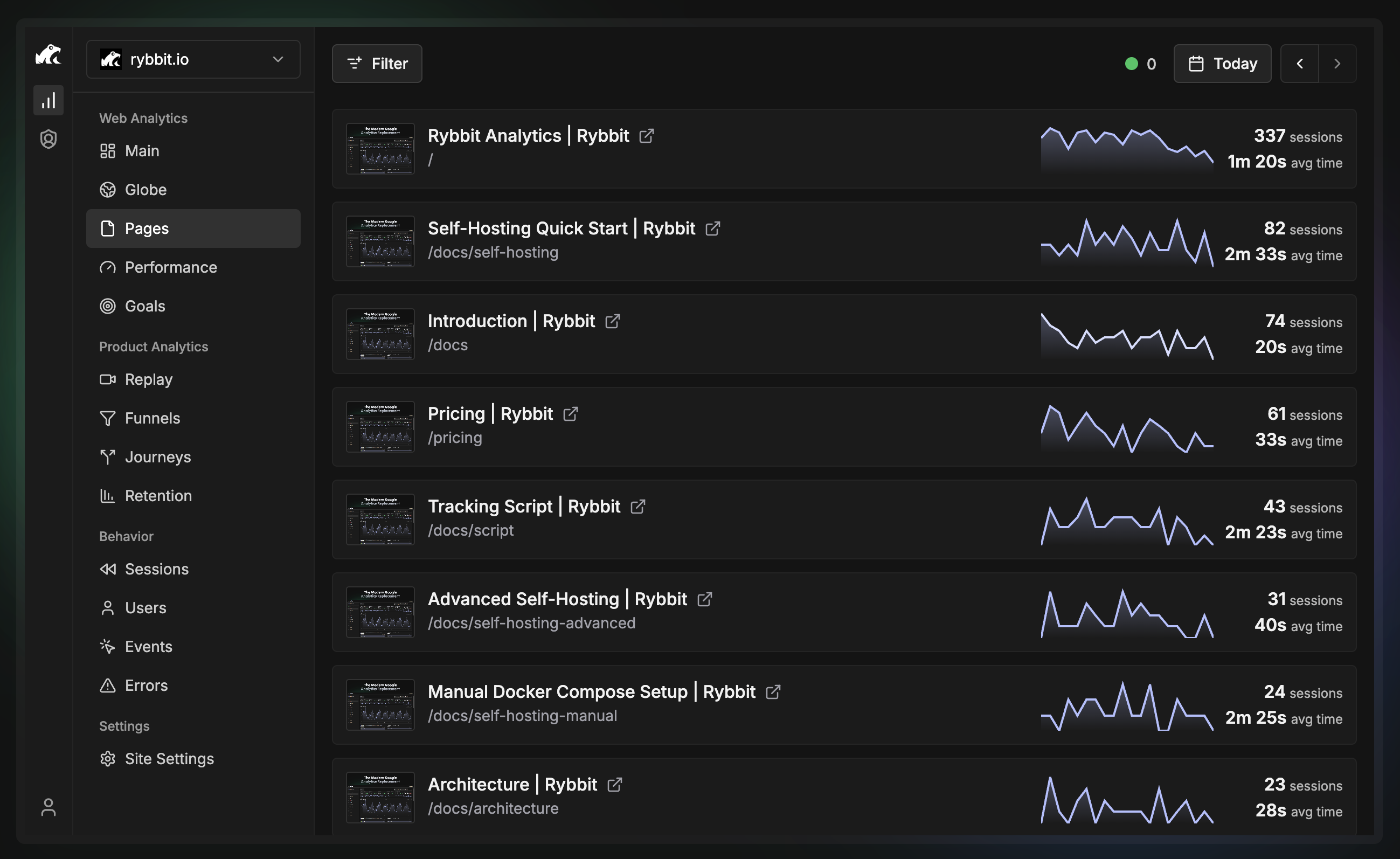Expand the rybbit.io site selector dropdown
Image resolution: width=1400 pixels, height=859 pixels.
click(193, 59)
